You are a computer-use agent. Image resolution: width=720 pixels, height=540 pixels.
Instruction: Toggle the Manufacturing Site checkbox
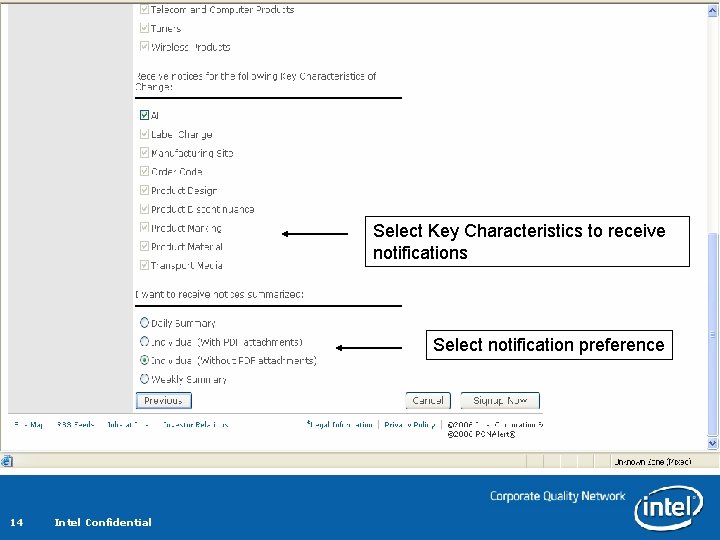[x=144, y=152]
